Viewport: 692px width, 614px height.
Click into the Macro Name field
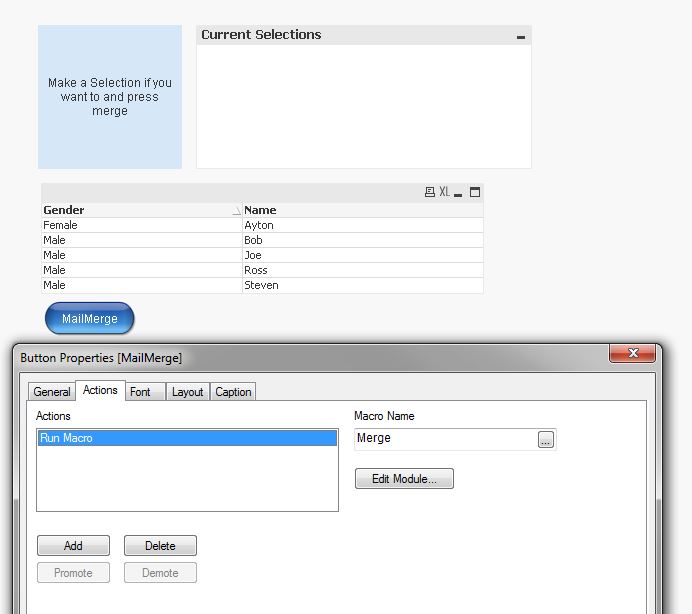click(x=446, y=439)
